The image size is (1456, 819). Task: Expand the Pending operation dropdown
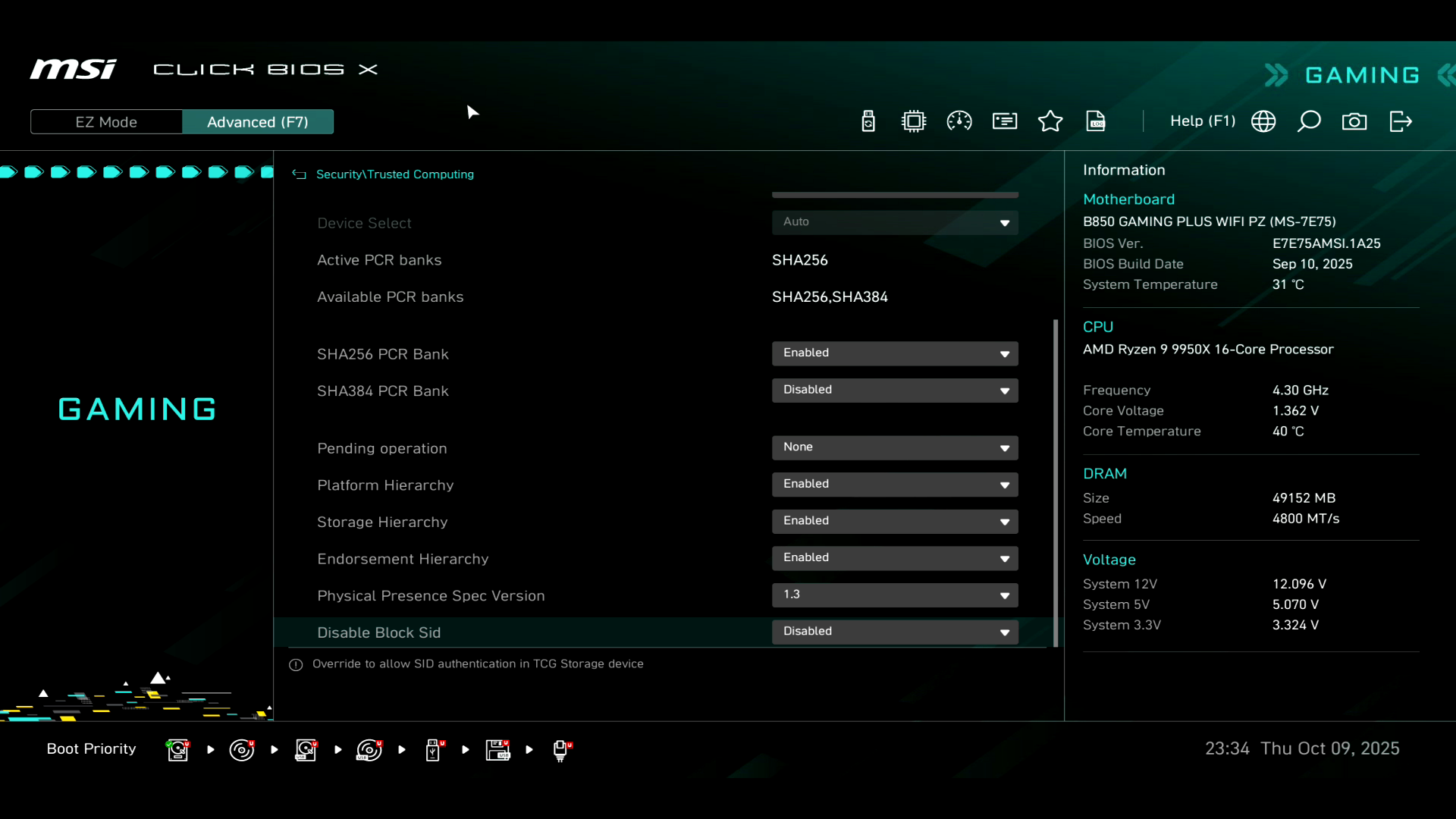click(x=895, y=447)
